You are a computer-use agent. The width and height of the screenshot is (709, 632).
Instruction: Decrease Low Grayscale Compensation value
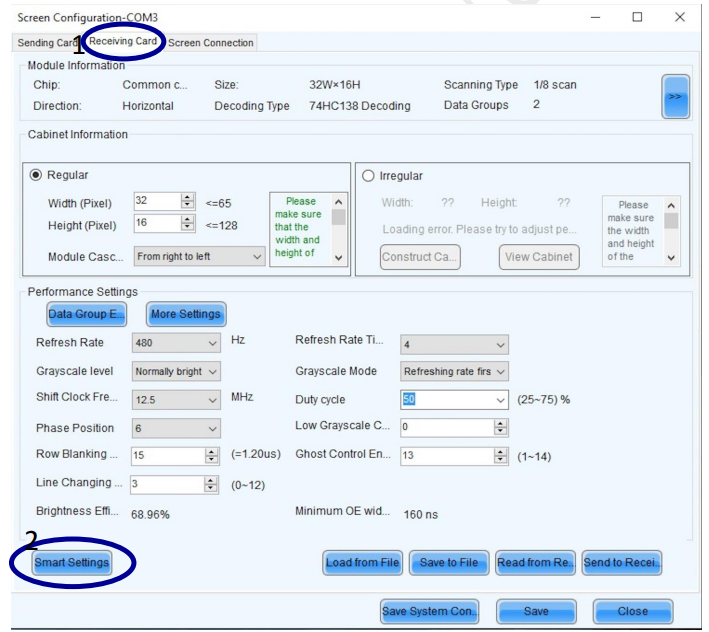[500, 431]
